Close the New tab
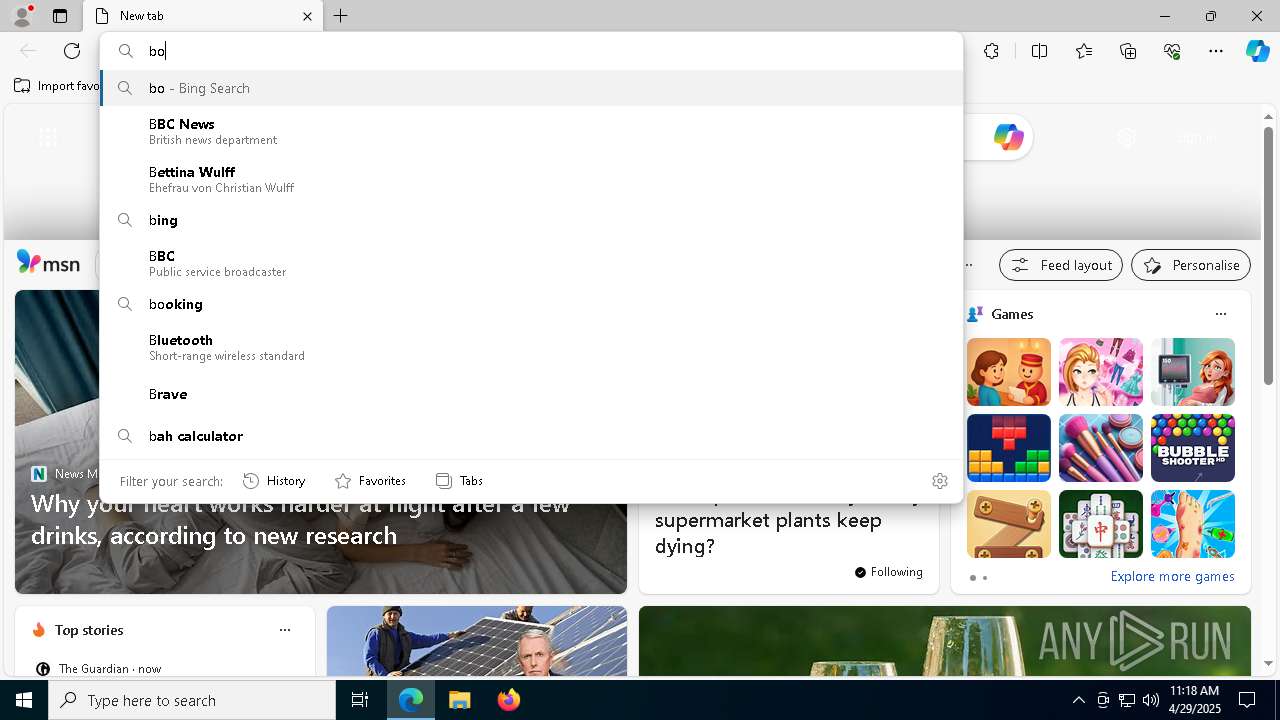 (x=307, y=16)
